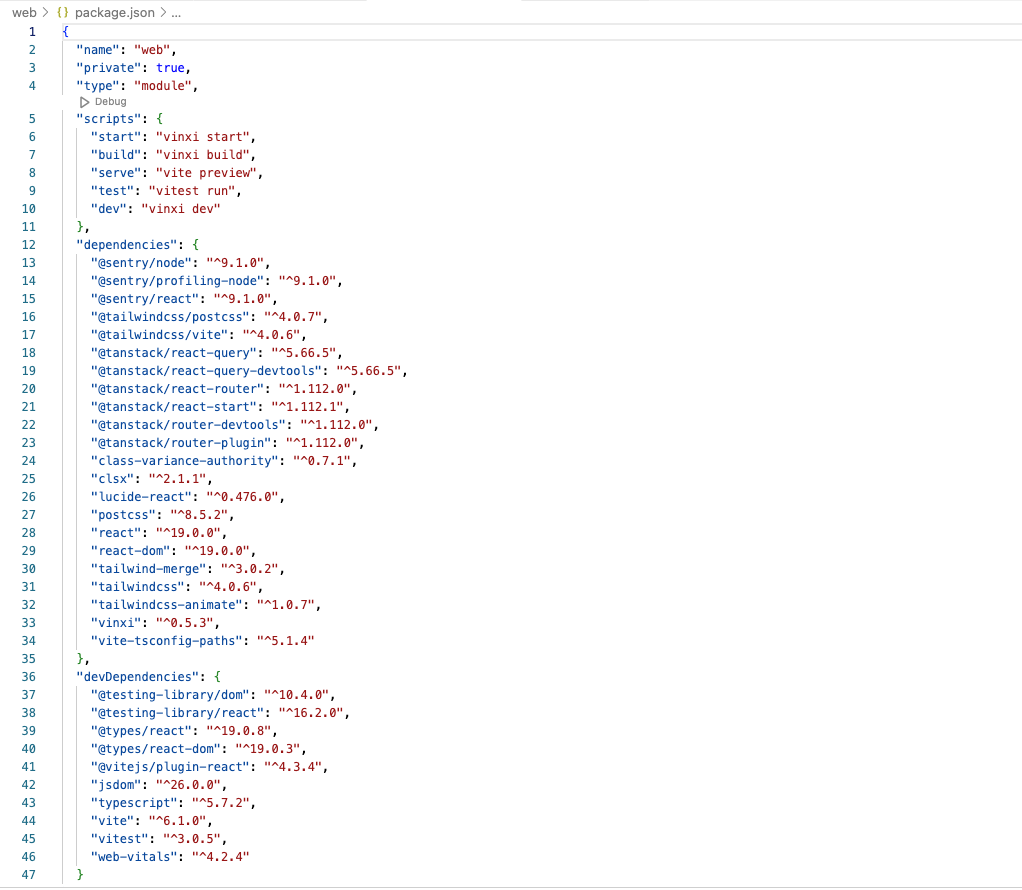This screenshot has width=1022, height=890.
Task: Click the "@sentry/profiling-node" dependency name
Action: click(177, 281)
